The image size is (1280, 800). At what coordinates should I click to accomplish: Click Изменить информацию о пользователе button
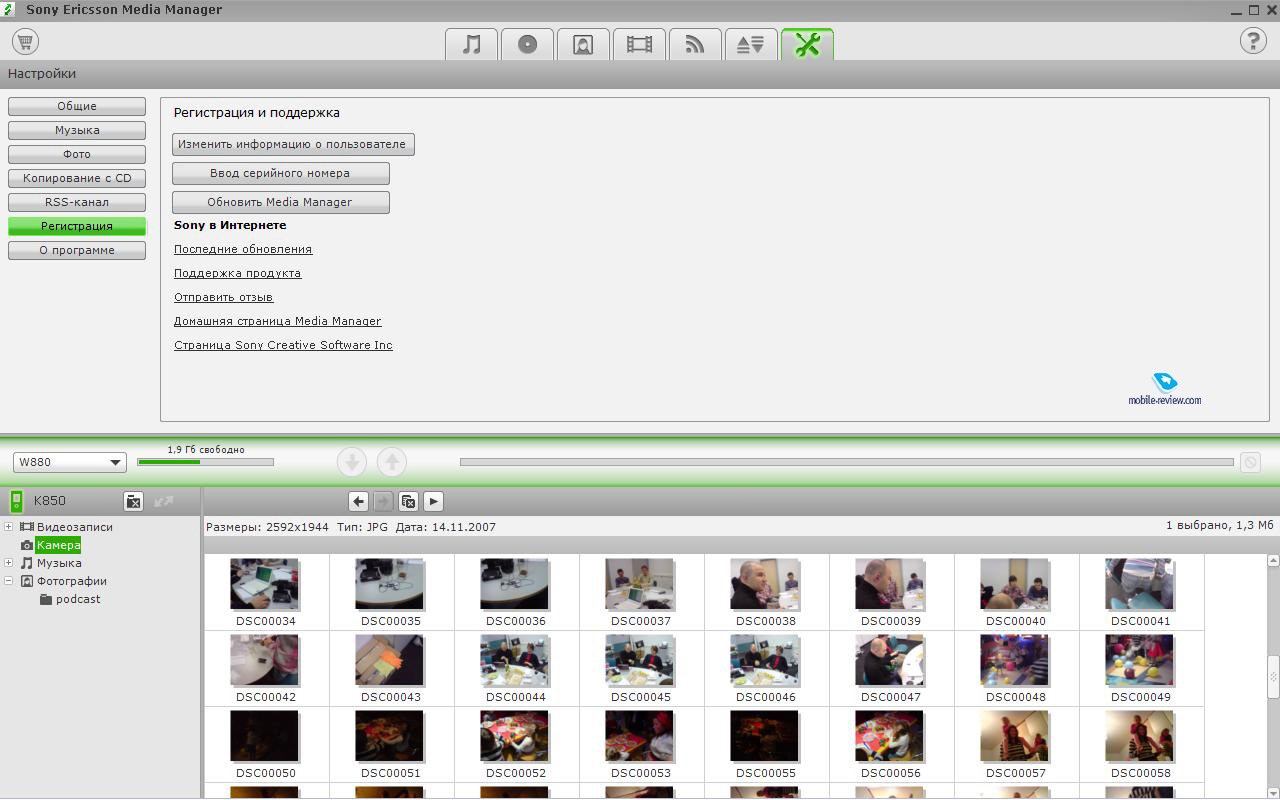(293, 144)
